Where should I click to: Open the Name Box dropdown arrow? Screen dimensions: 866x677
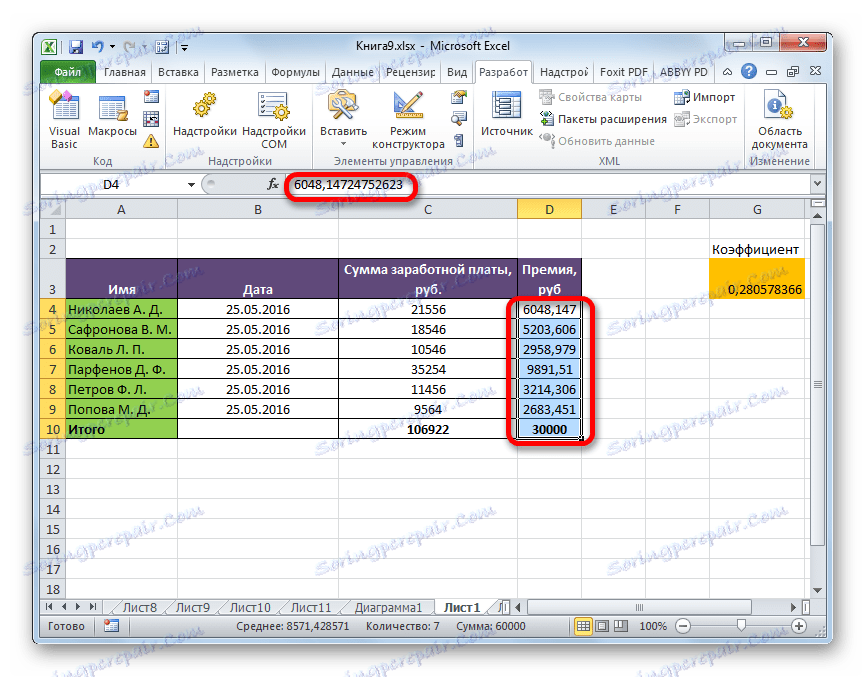(x=191, y=184)
